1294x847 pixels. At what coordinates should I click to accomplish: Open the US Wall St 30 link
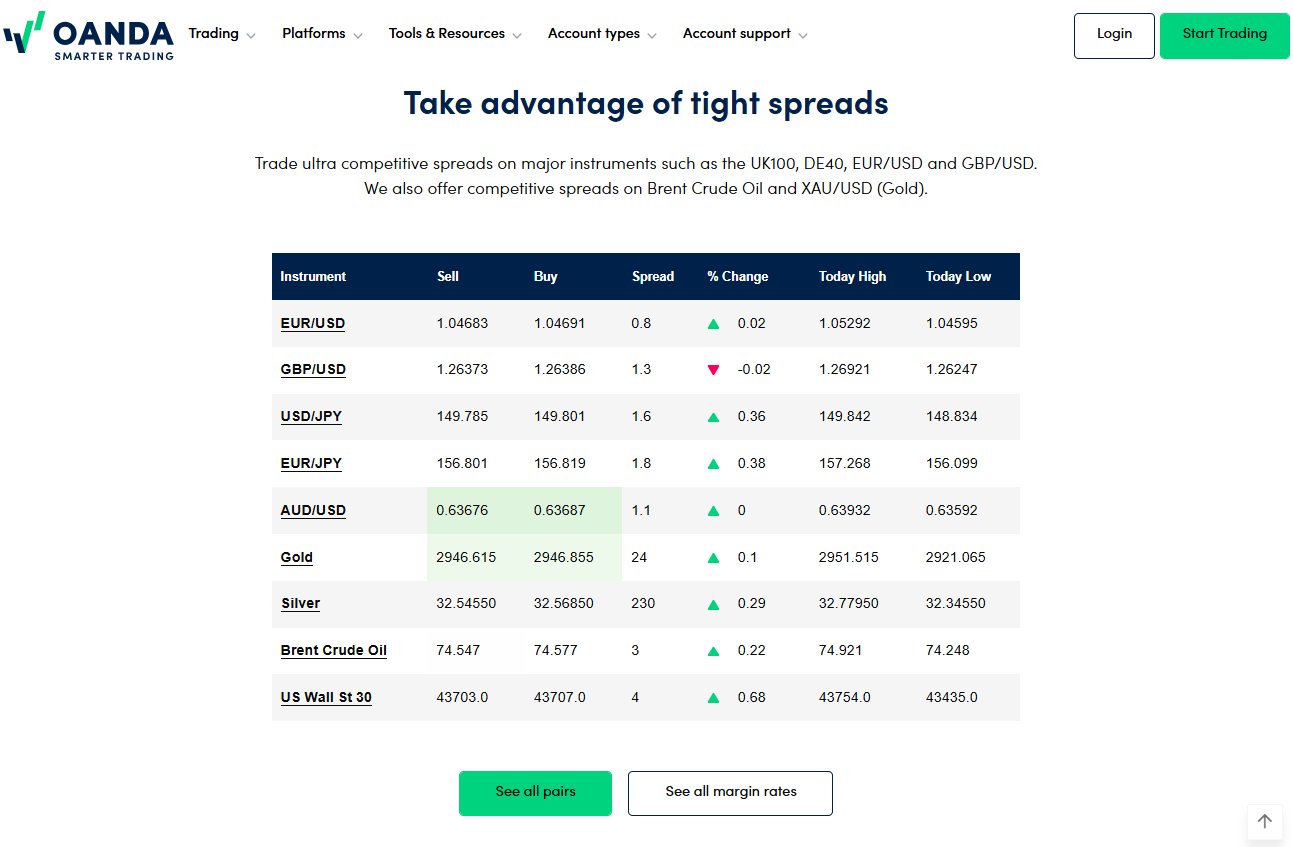click(326, 698)
